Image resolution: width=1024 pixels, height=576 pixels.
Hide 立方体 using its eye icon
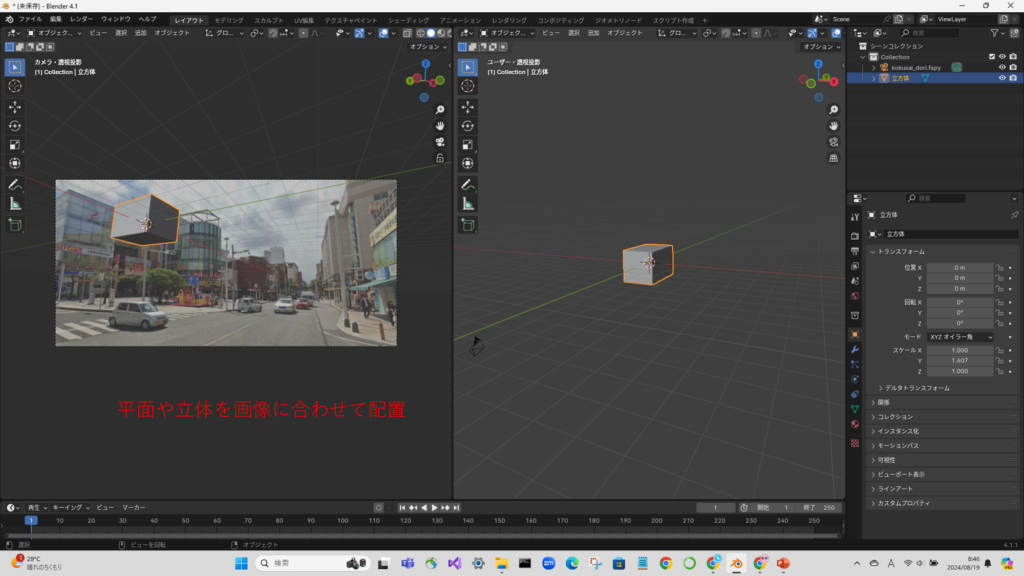coord(1001,78)
